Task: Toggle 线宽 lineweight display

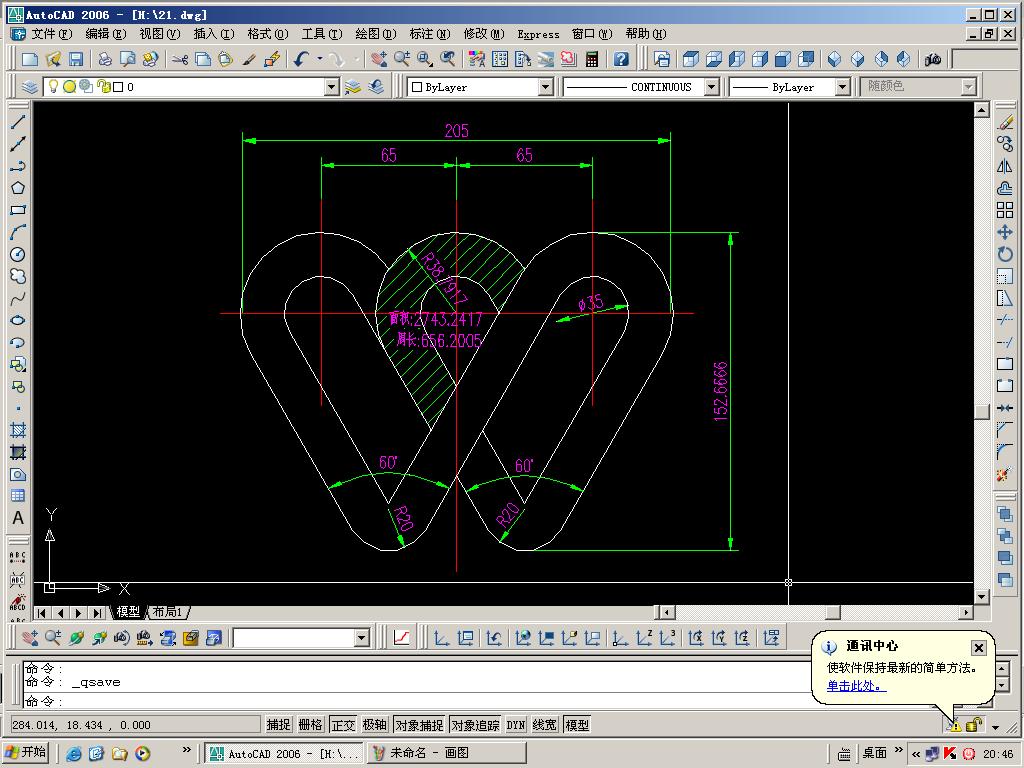Action: 545,725
